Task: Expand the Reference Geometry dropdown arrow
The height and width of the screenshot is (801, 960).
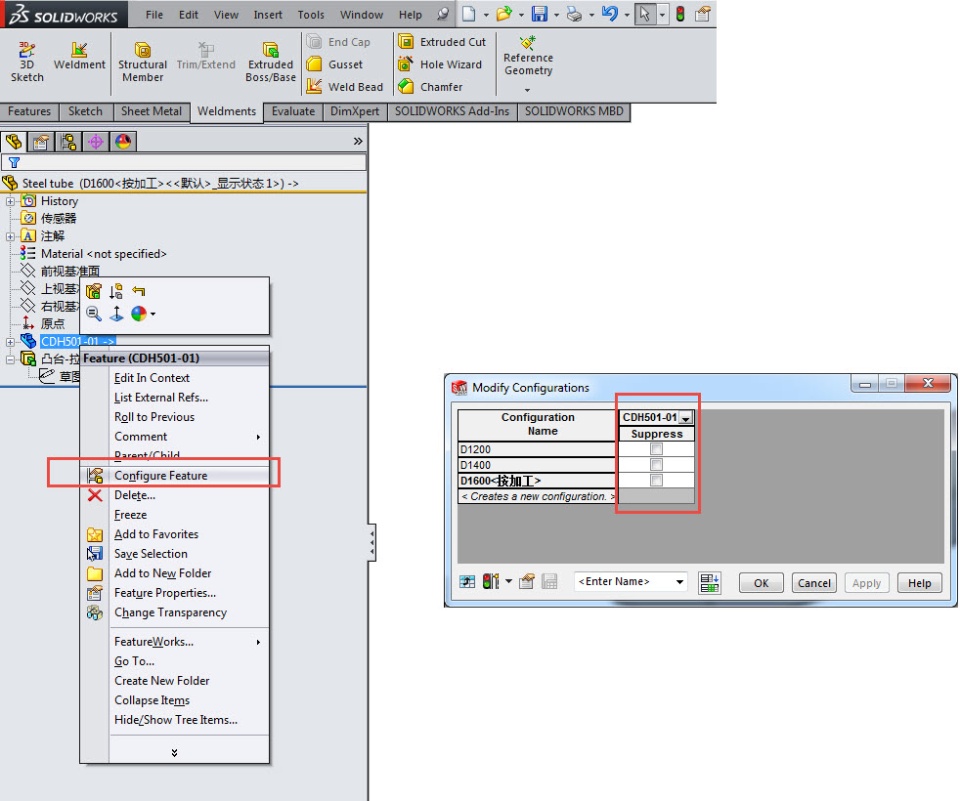Action: (527, 90)
